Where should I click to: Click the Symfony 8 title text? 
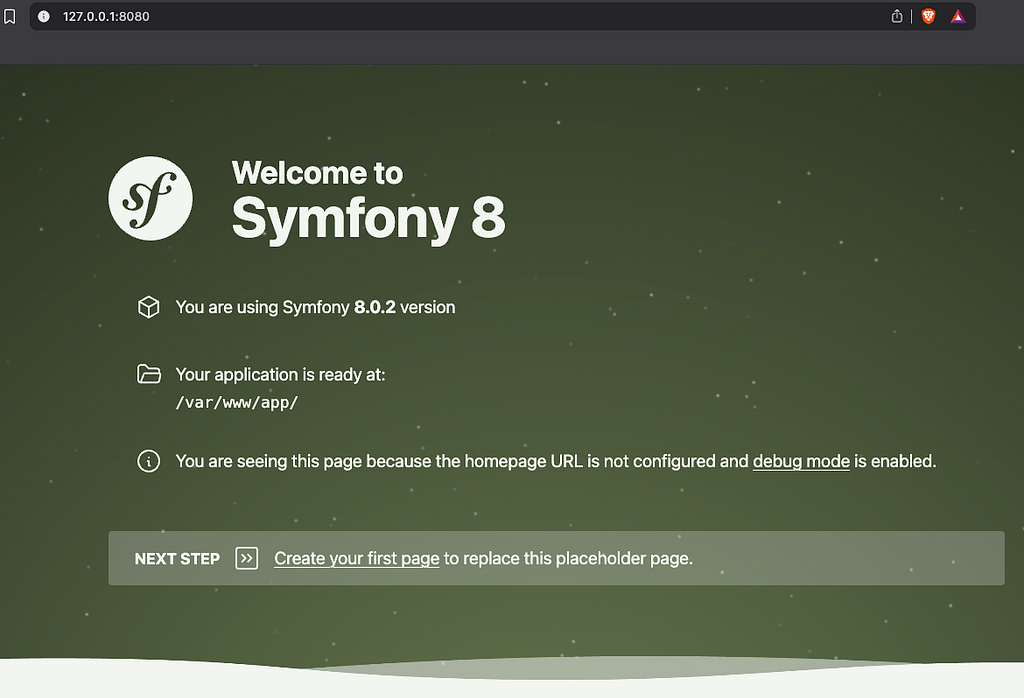[368, 219]
